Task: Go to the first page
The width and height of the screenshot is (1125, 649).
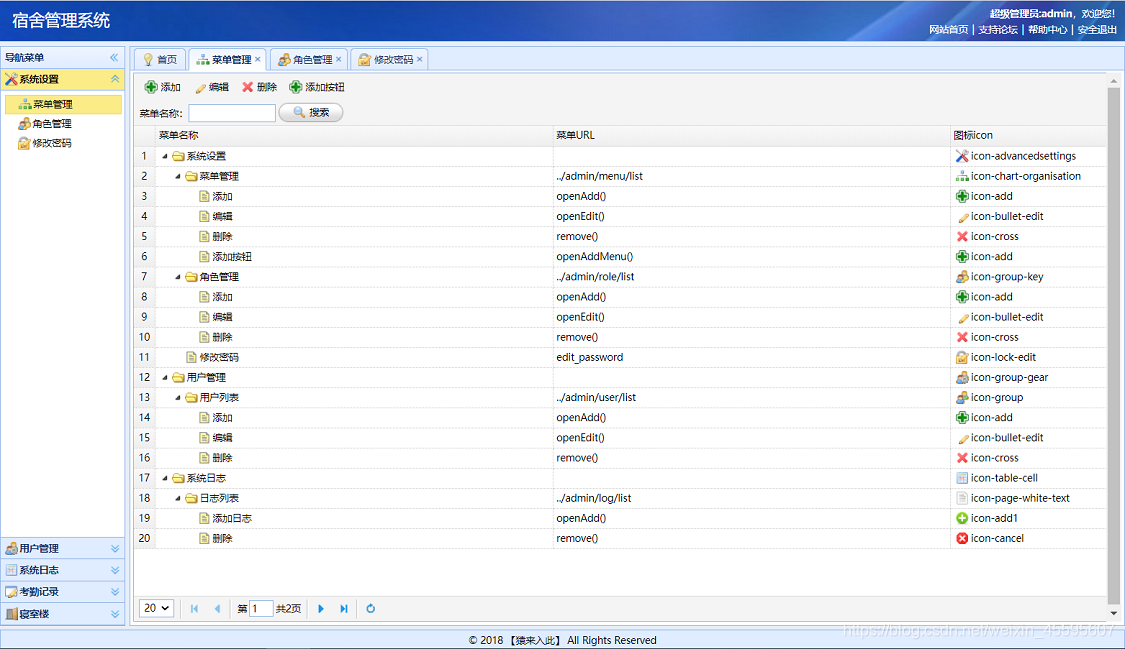Action: pyautogui.click(x=194, y=608)
